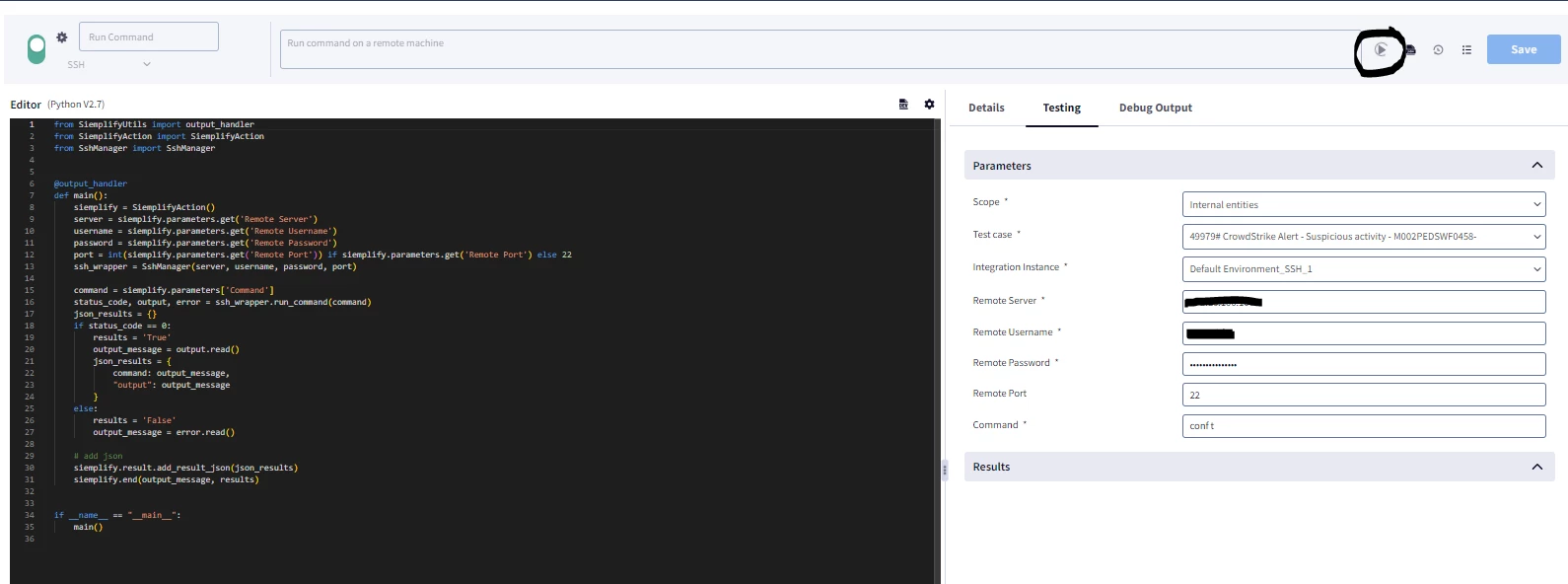Click code line "results = 'False'"
Screen dimensions: 1568x584
pyautogui.click(x=135, y=420)
